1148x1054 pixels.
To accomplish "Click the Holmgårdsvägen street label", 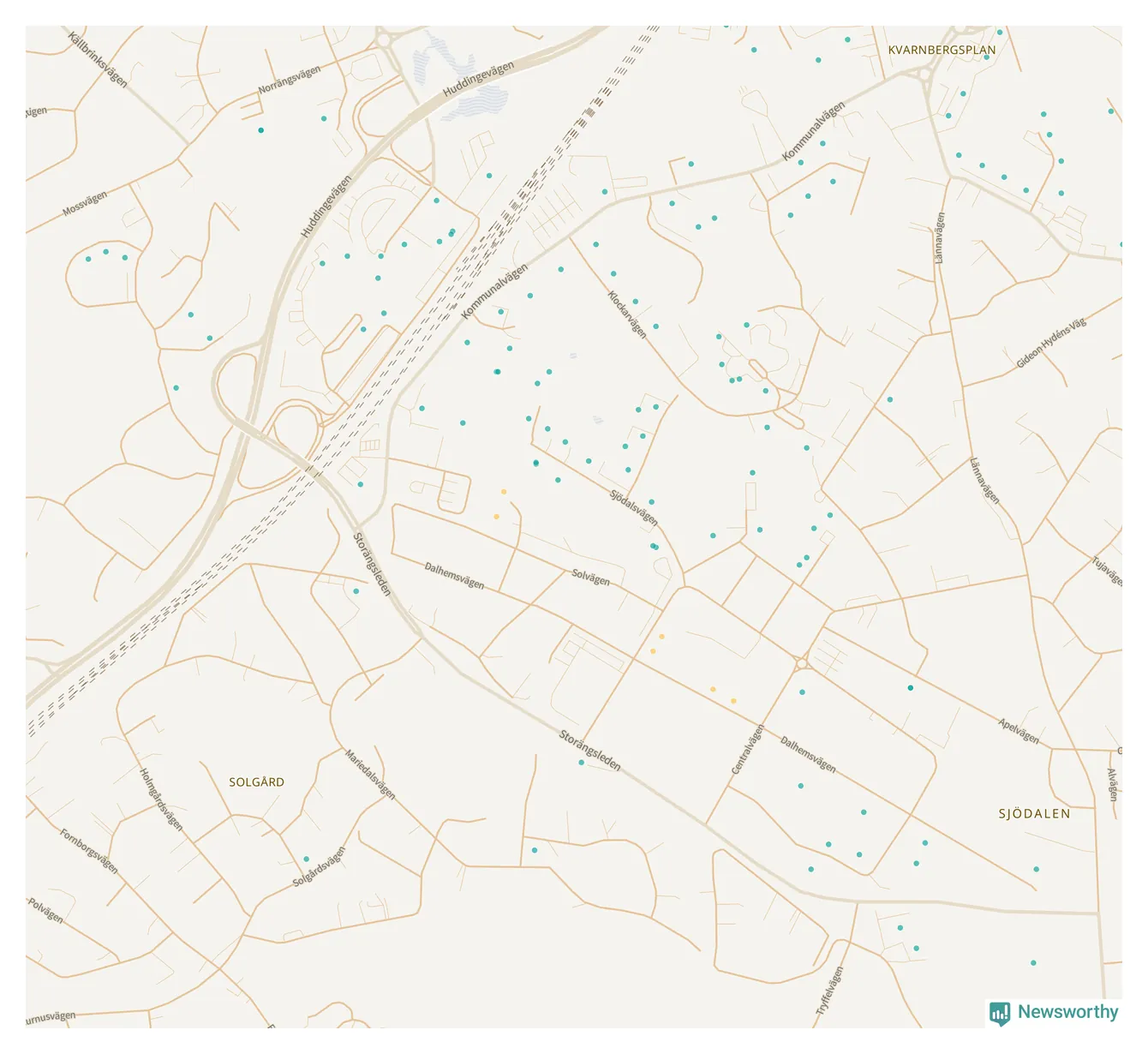I will (x=161, y=799).
